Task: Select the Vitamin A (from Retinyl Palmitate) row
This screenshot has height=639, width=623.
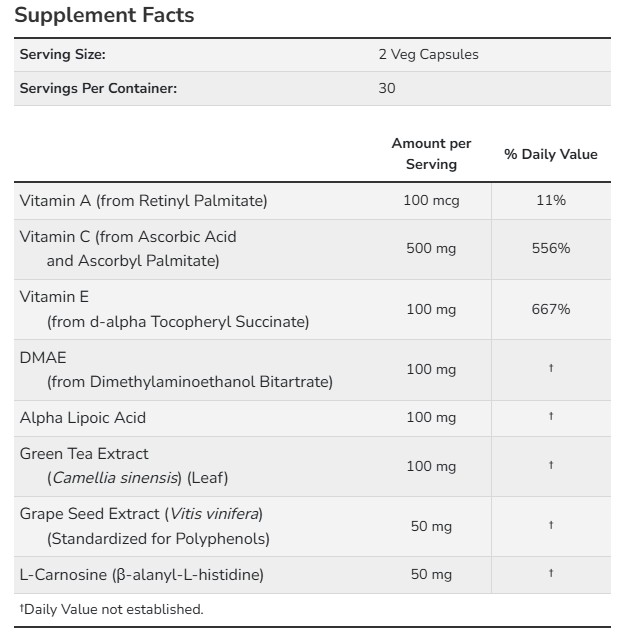Action: point(143,200)
